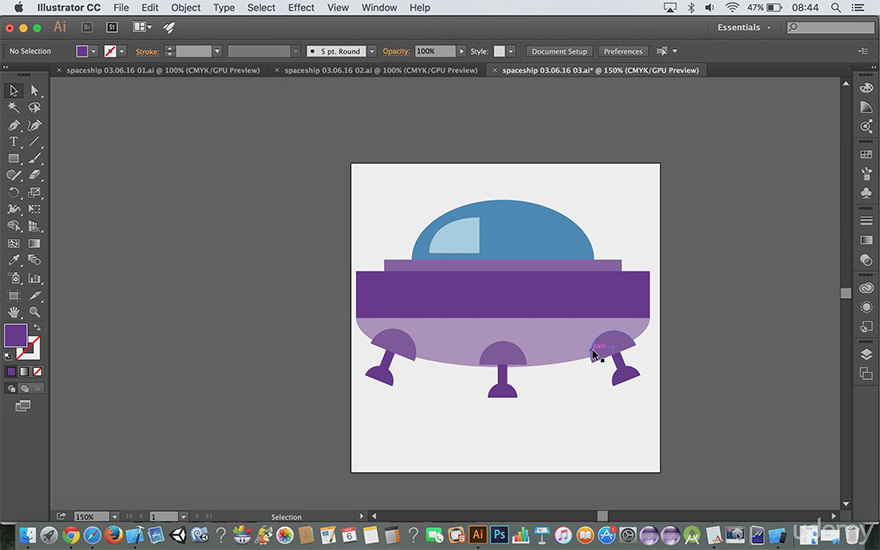Viewport: 880px width, 550px height.
Task: Select the Free Transform tool
Action: pyautogui.click(x=34, y=209)
